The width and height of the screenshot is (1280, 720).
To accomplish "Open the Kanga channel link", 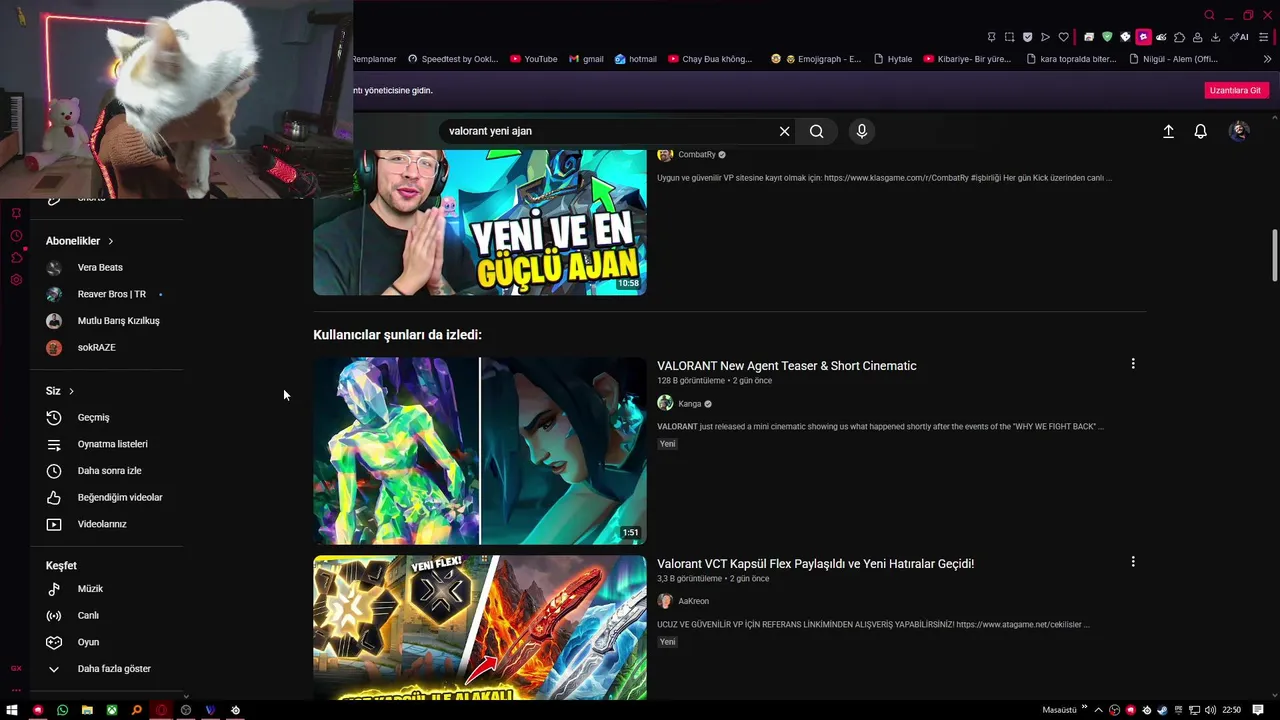I will tap(689, 404).
